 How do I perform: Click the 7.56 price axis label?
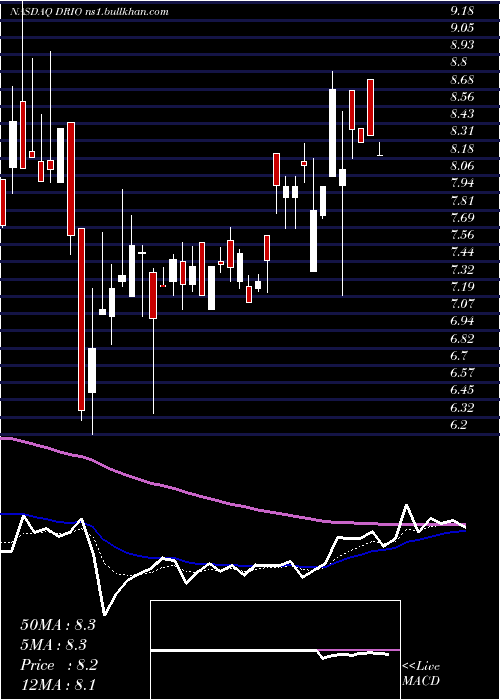click(462, 235)
